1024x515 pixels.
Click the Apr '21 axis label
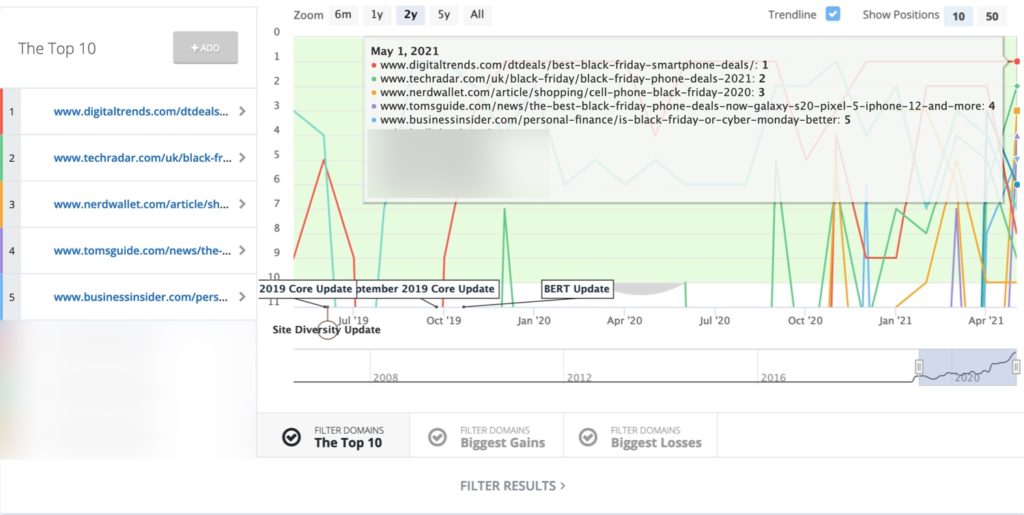coord(985,320)
